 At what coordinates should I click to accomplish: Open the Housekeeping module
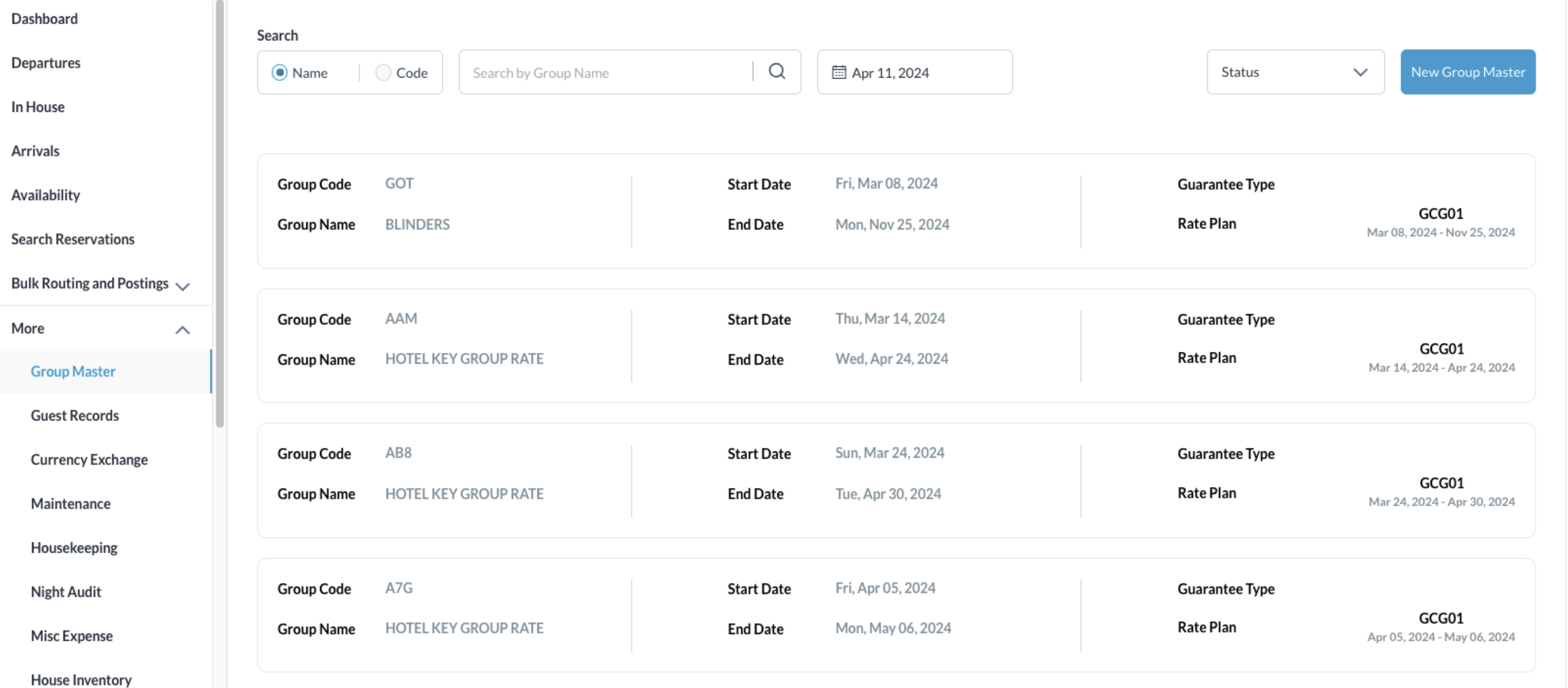tap(74, 547)
